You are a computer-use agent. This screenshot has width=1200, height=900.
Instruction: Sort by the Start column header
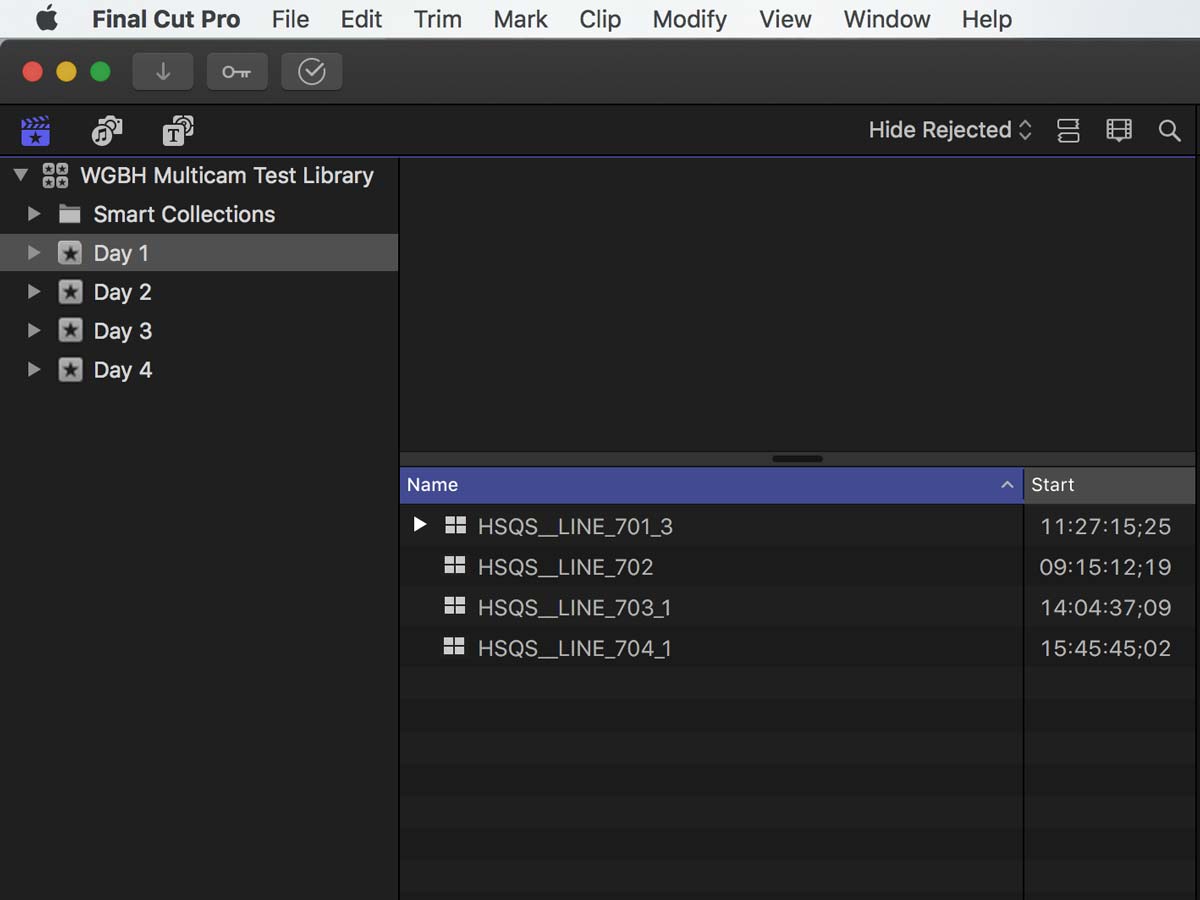(1109, 485)
